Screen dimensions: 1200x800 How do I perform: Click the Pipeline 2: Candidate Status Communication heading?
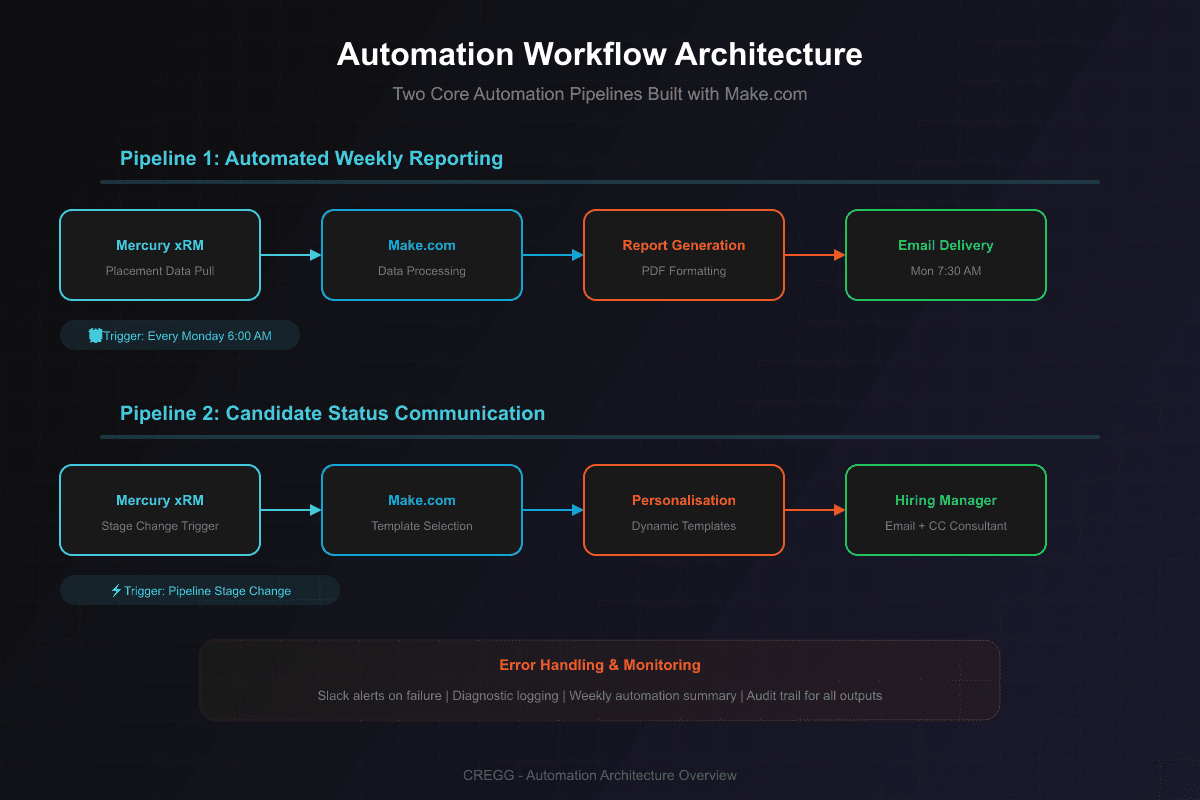click(332, 413)
